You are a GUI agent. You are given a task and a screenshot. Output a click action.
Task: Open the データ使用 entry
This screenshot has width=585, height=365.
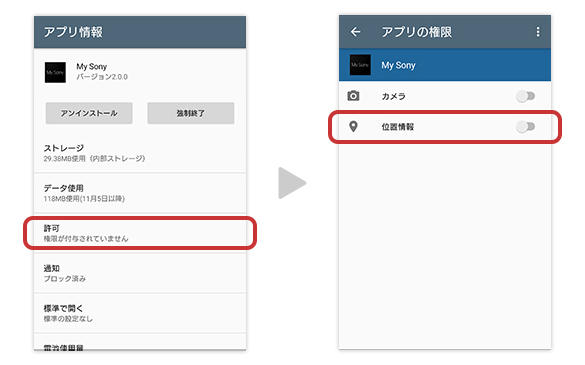click(140, 193)
